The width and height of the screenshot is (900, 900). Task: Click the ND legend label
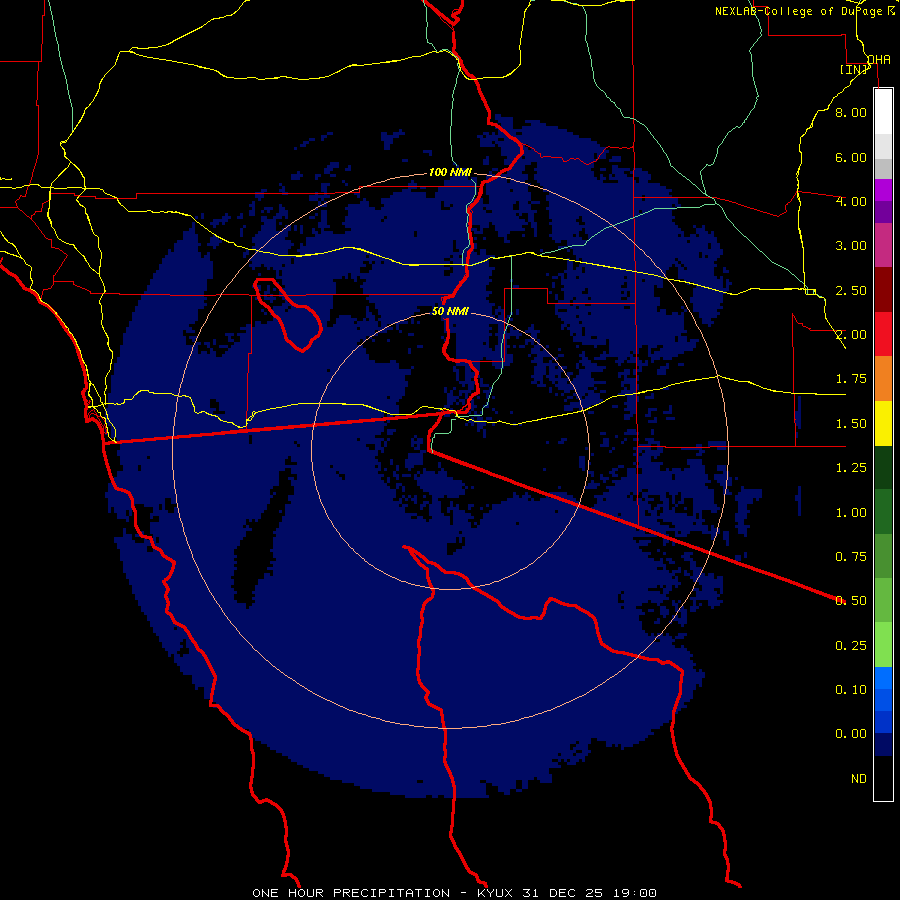pyautogui.click(x=859, y=779)
